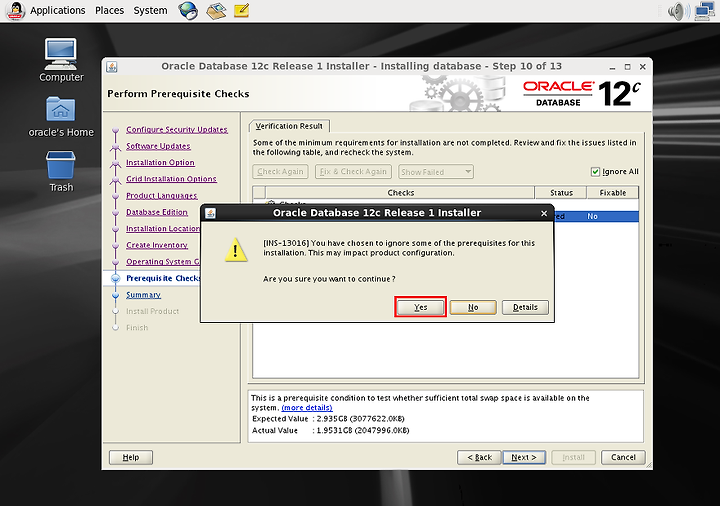This screenshot has width=720, height=506.
Task: Go to Installation Option step
Action: (160, 163)
